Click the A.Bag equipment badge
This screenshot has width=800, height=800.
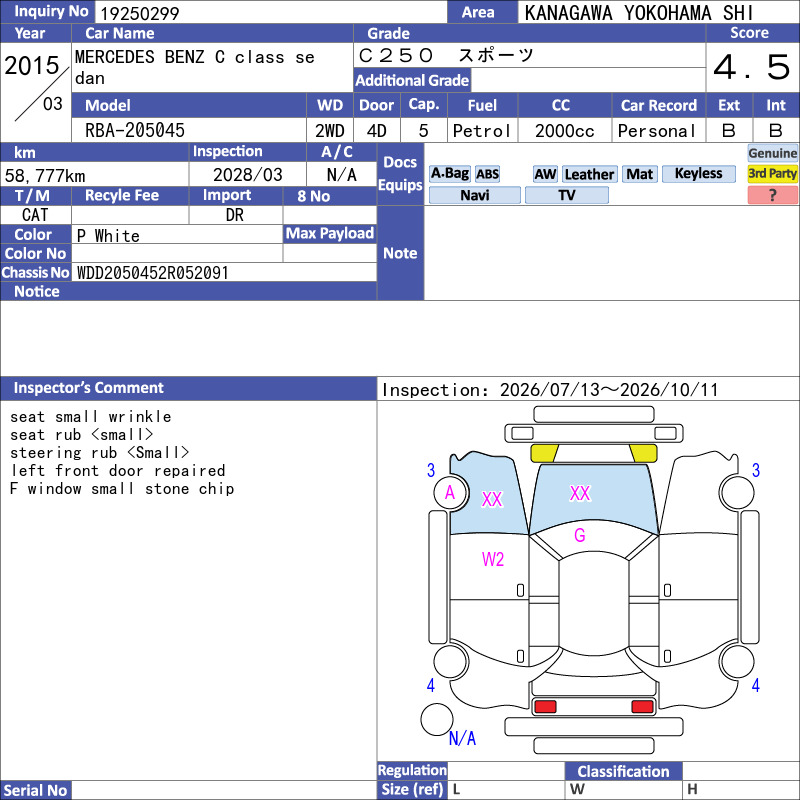point(449,174)
